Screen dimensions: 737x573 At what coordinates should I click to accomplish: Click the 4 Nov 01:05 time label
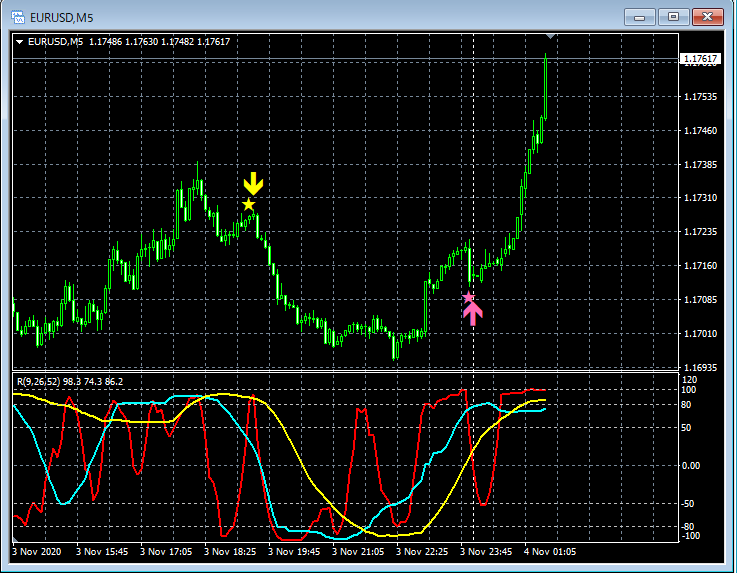pos(549,552)
